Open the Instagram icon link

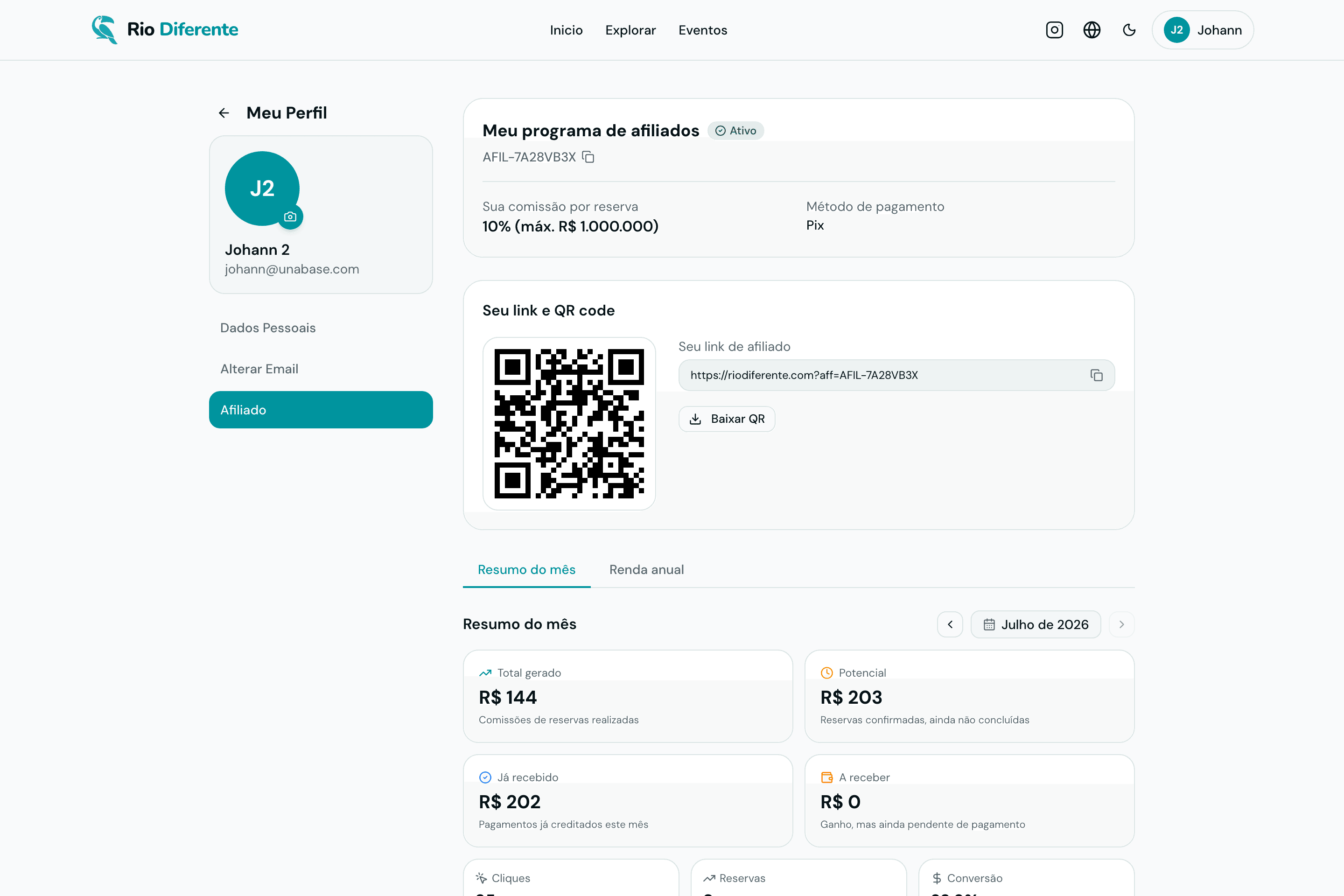tap(1054, 30)
